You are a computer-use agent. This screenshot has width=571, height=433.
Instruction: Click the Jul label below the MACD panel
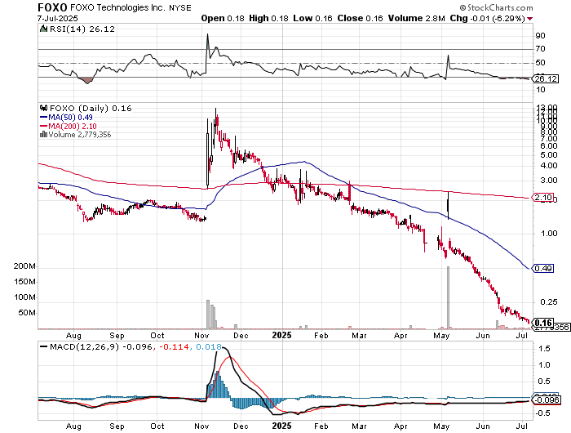(x=523, y=426)
